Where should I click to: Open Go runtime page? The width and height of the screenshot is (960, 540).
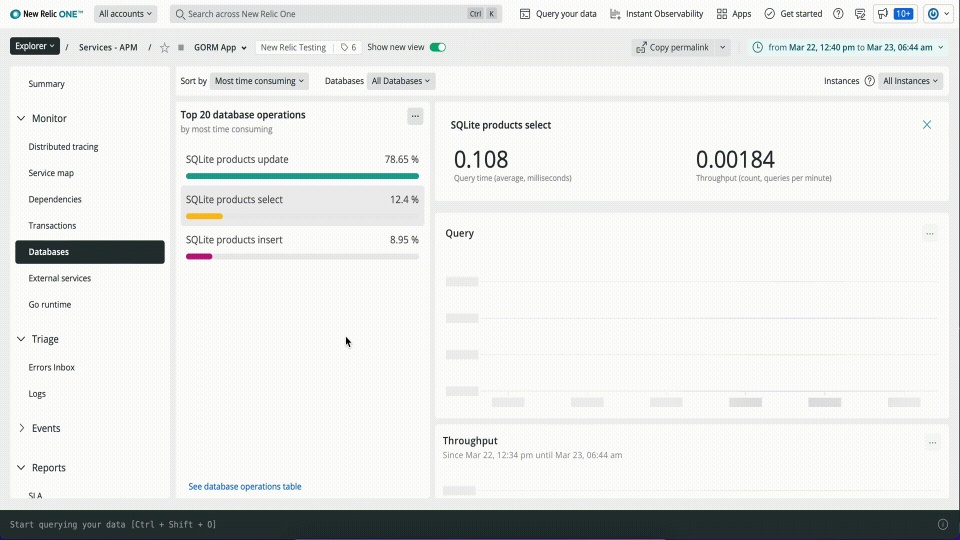[50, 304]
